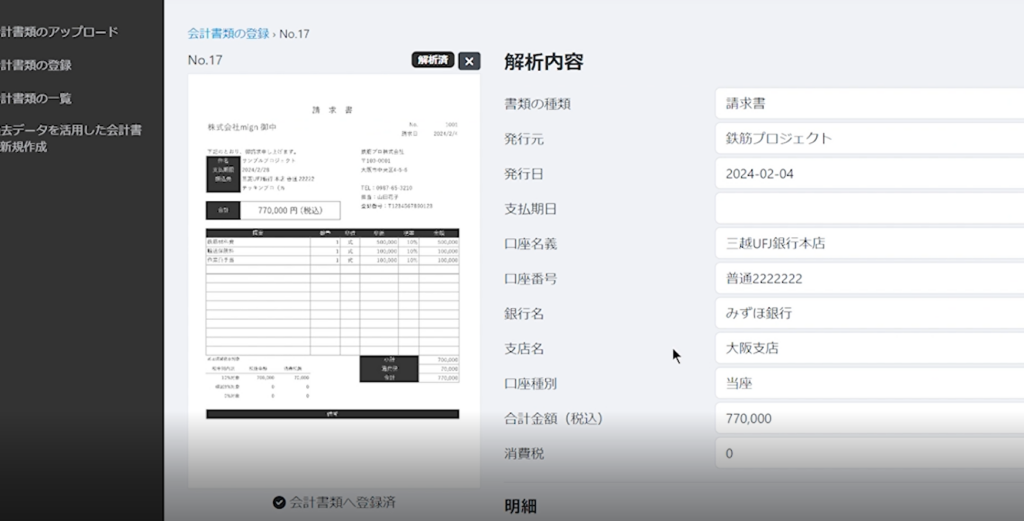Click the 会計書類の登録 breadcrumb link

(x=228, y=34)
